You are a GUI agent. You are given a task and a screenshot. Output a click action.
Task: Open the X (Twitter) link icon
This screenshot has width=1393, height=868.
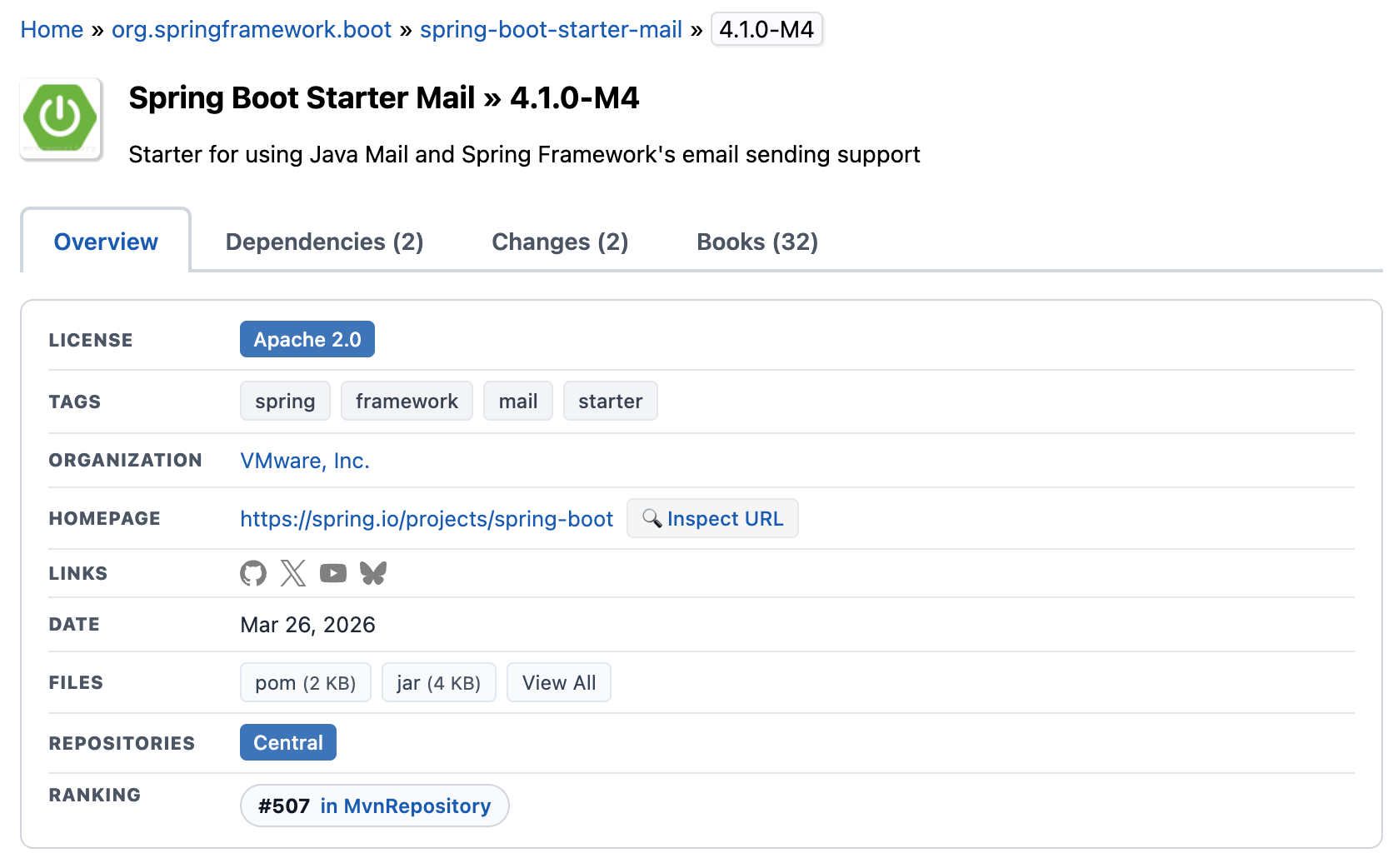(293, 573)
